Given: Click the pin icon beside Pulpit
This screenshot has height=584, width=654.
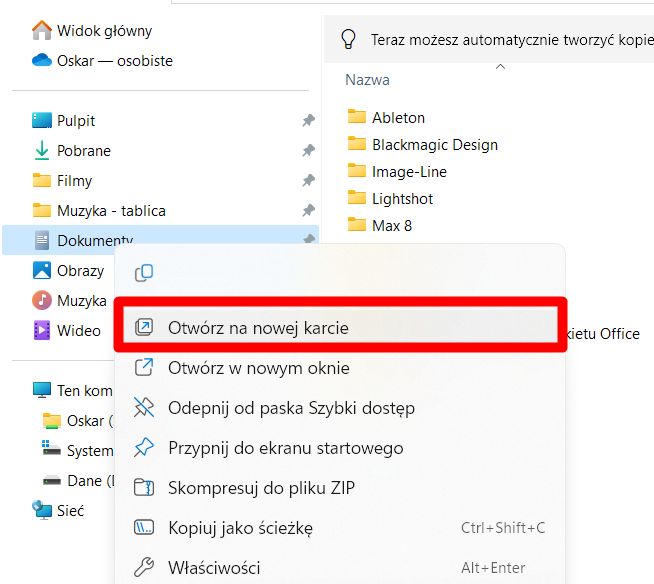Looking at the screenshot, I should point(308,121).
